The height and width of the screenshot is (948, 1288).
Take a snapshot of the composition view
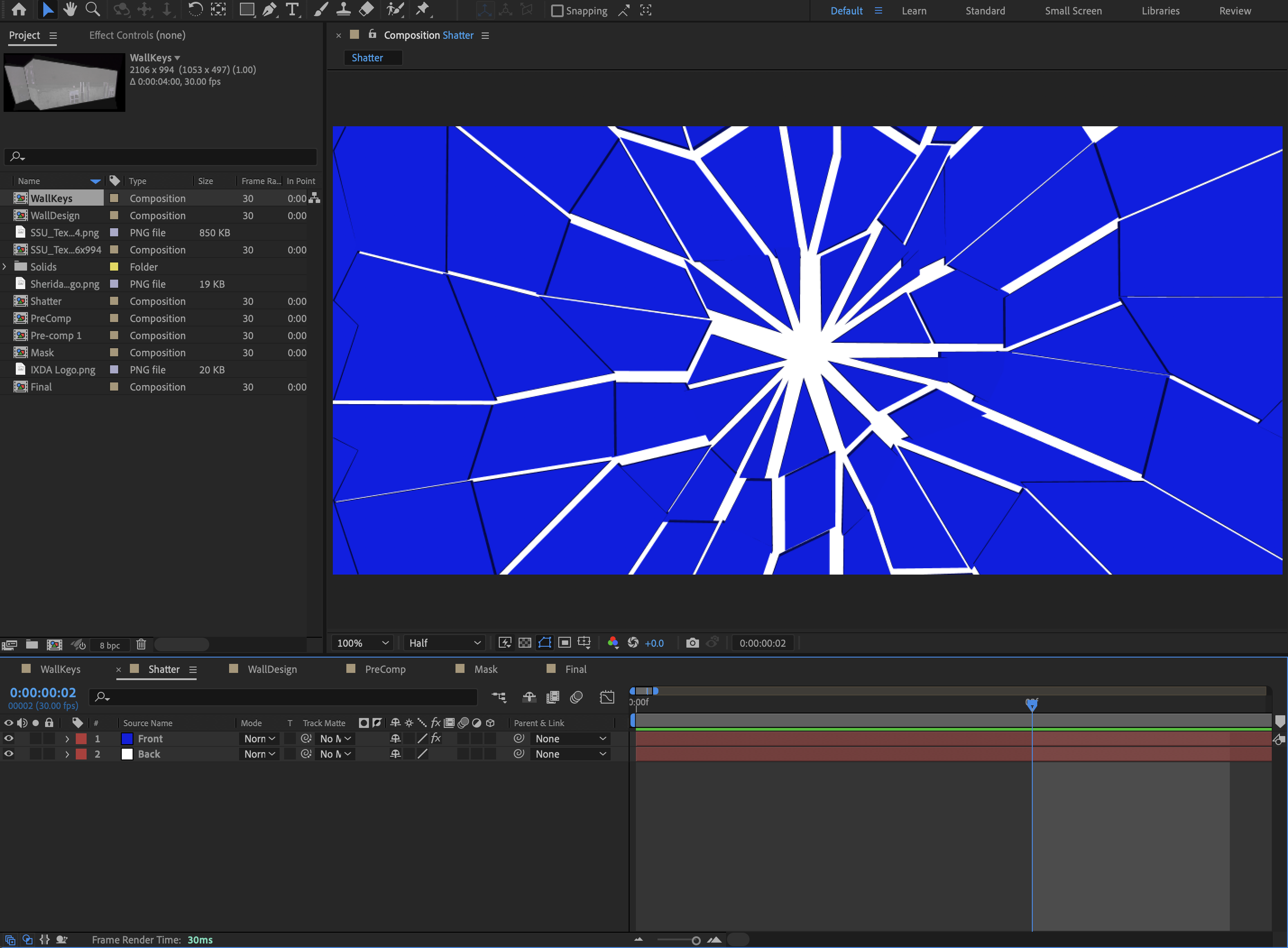click(x=692, y=643)
